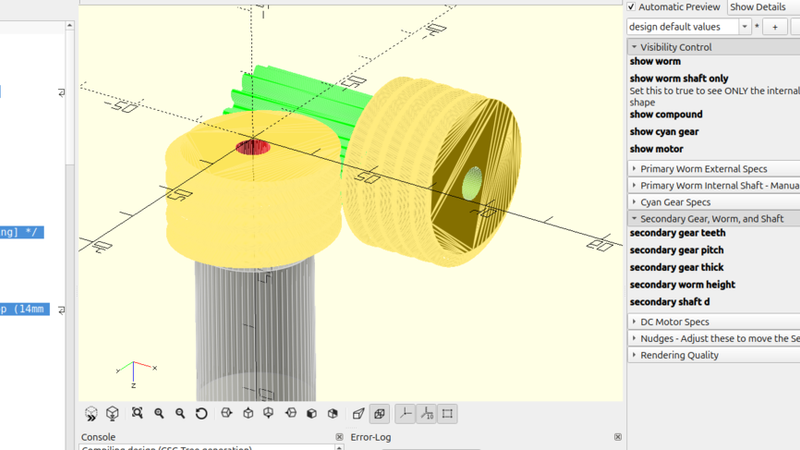Viewport: 800px width, 450px height.
Task: Click the Reset View icon
Action: pos(201,413)
